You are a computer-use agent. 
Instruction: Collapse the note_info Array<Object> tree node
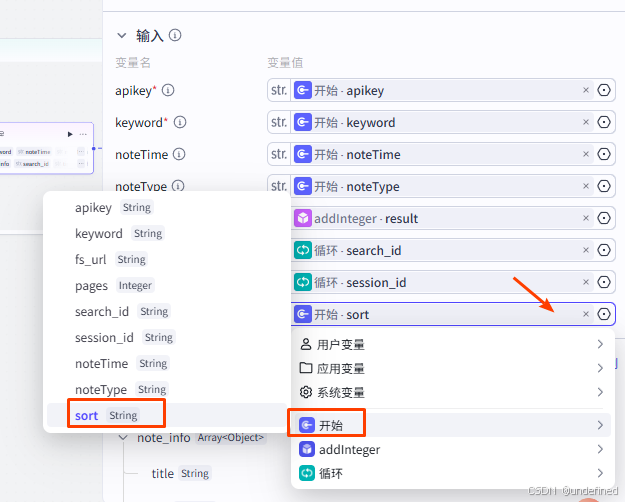[123, 438]
